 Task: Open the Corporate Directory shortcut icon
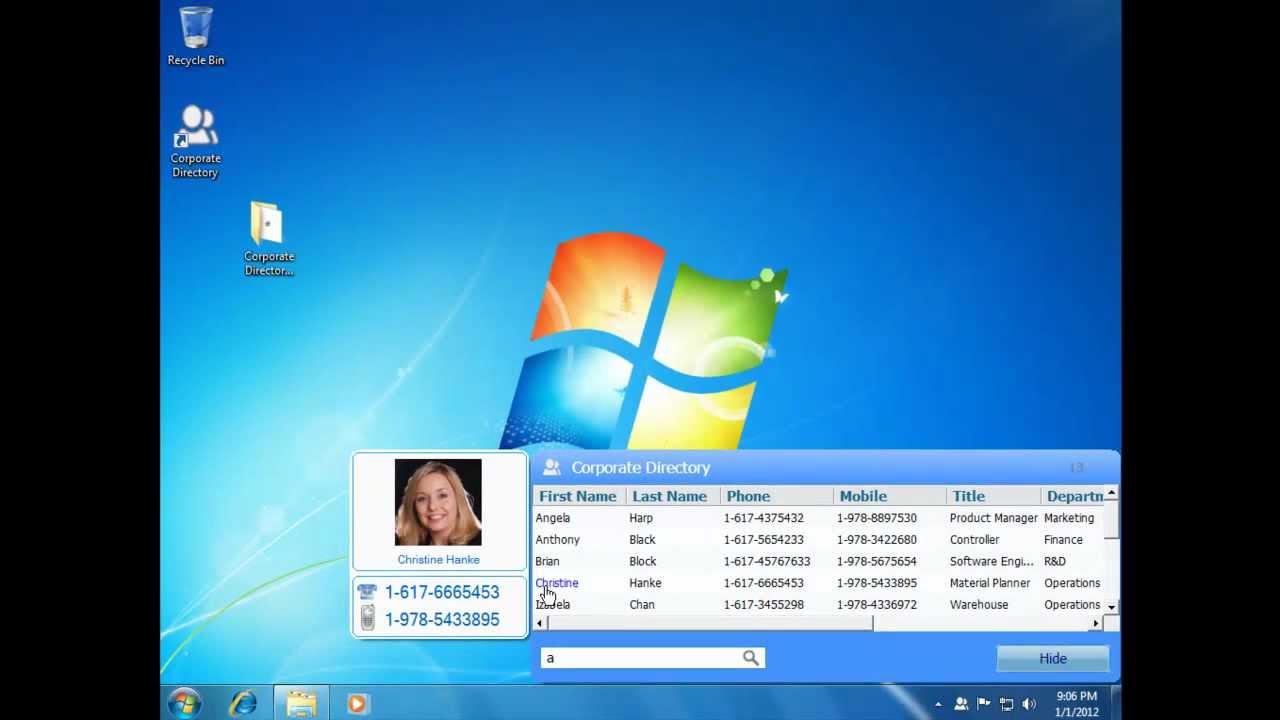(x=196, y=142)
